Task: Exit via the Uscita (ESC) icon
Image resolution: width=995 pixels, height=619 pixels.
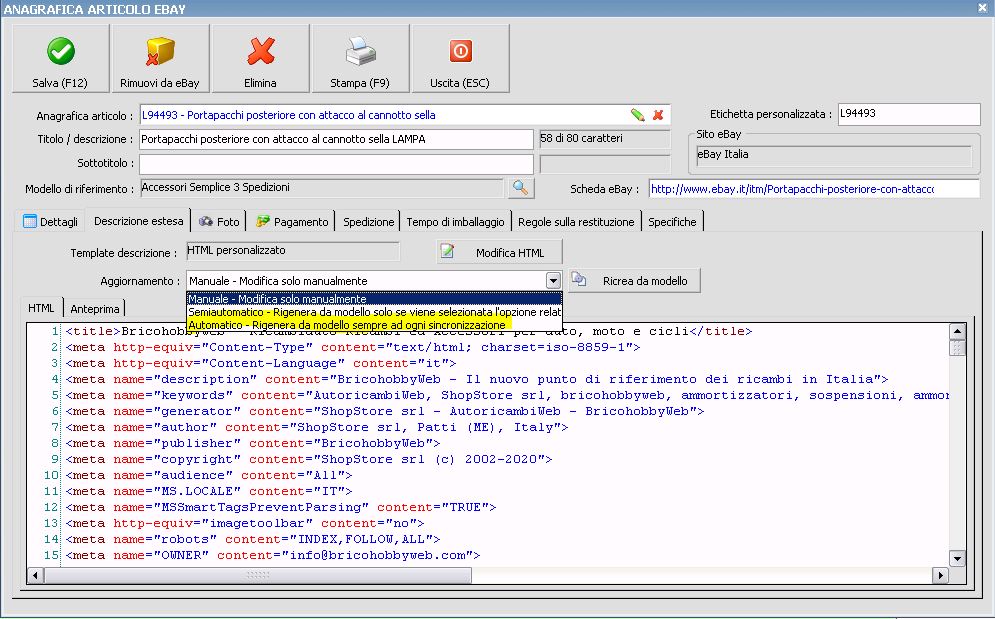Action: point(460,59)
